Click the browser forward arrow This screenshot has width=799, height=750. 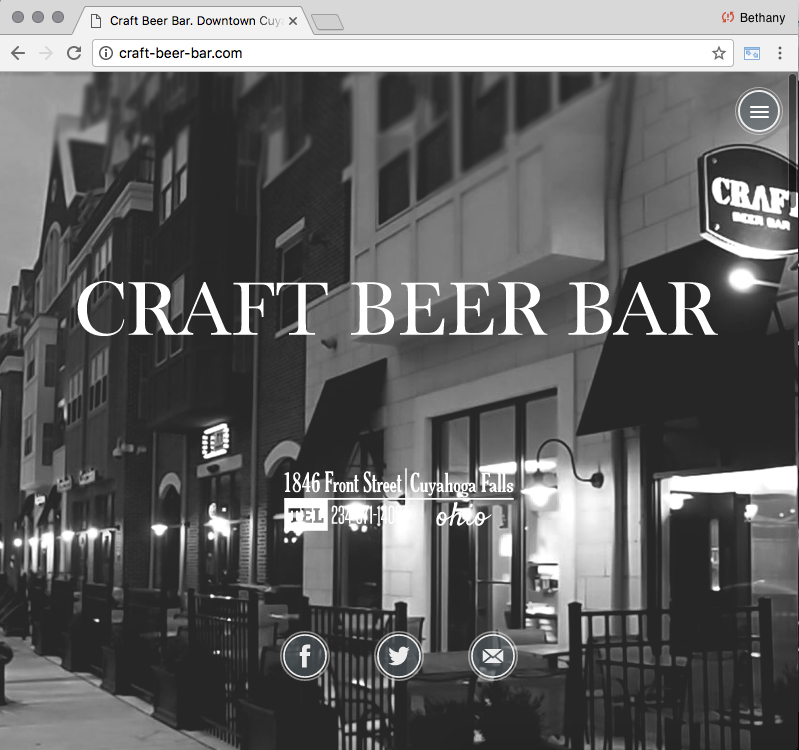tap(46, 53)
